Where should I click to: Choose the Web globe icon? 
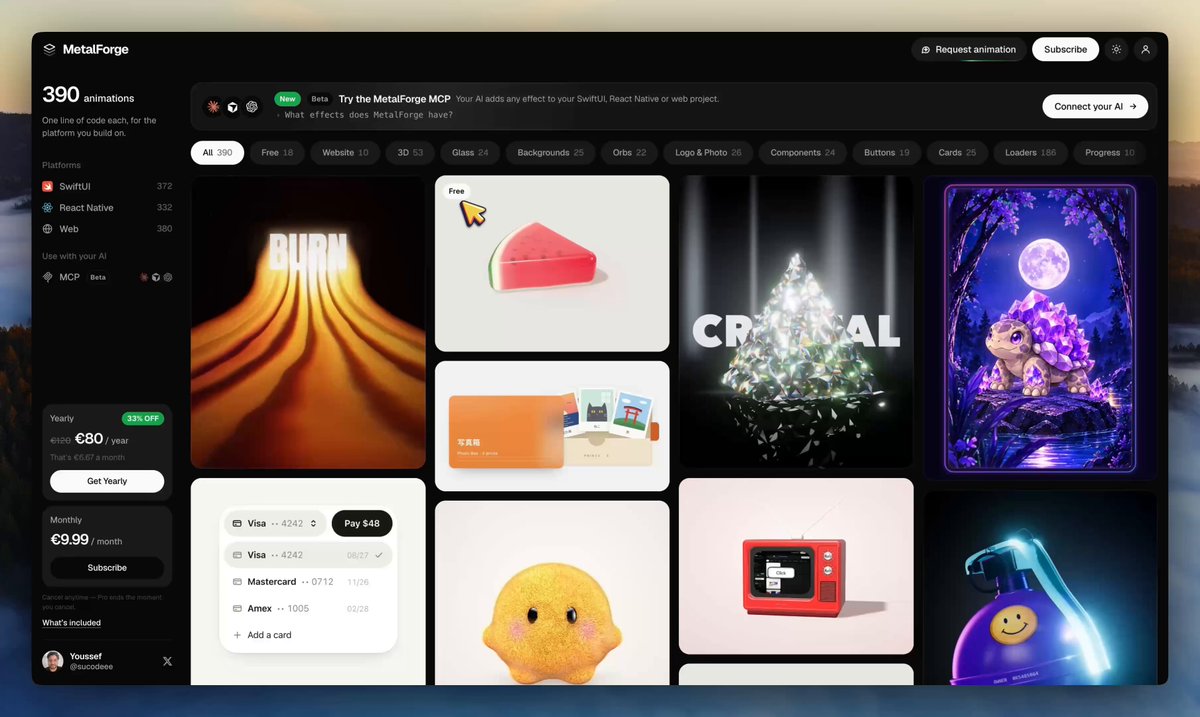click(x=48, y=229)
